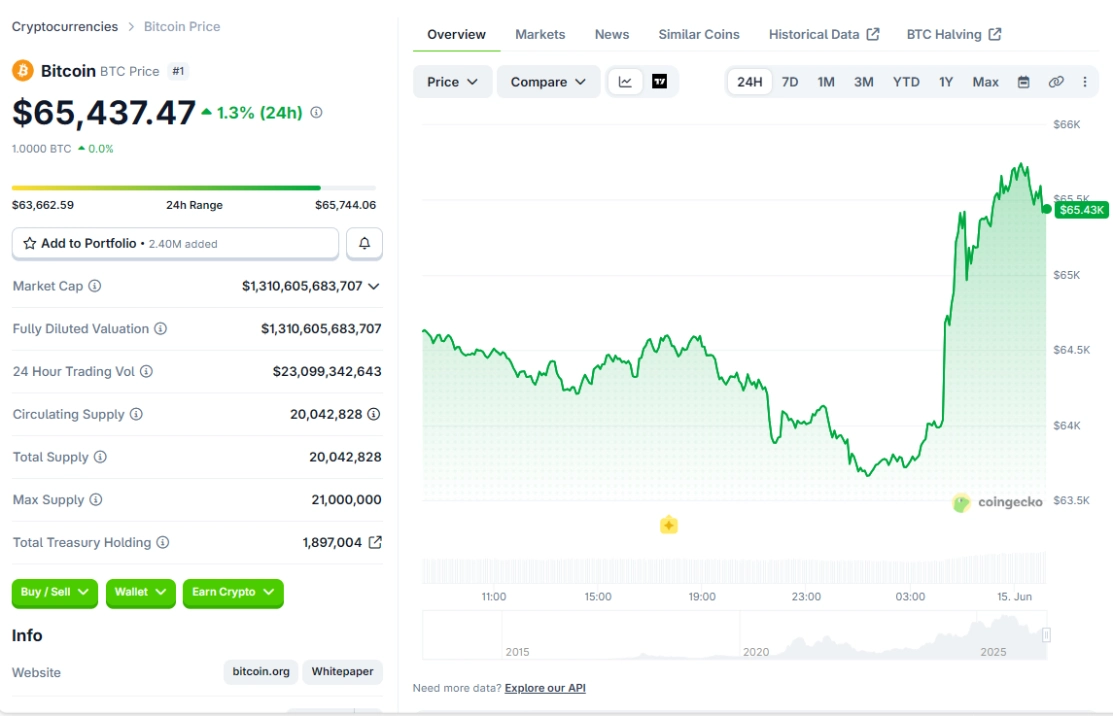Click star icon in Add to Portfolio
Screen dimensions: 1113x716
[x=30, y=243]
